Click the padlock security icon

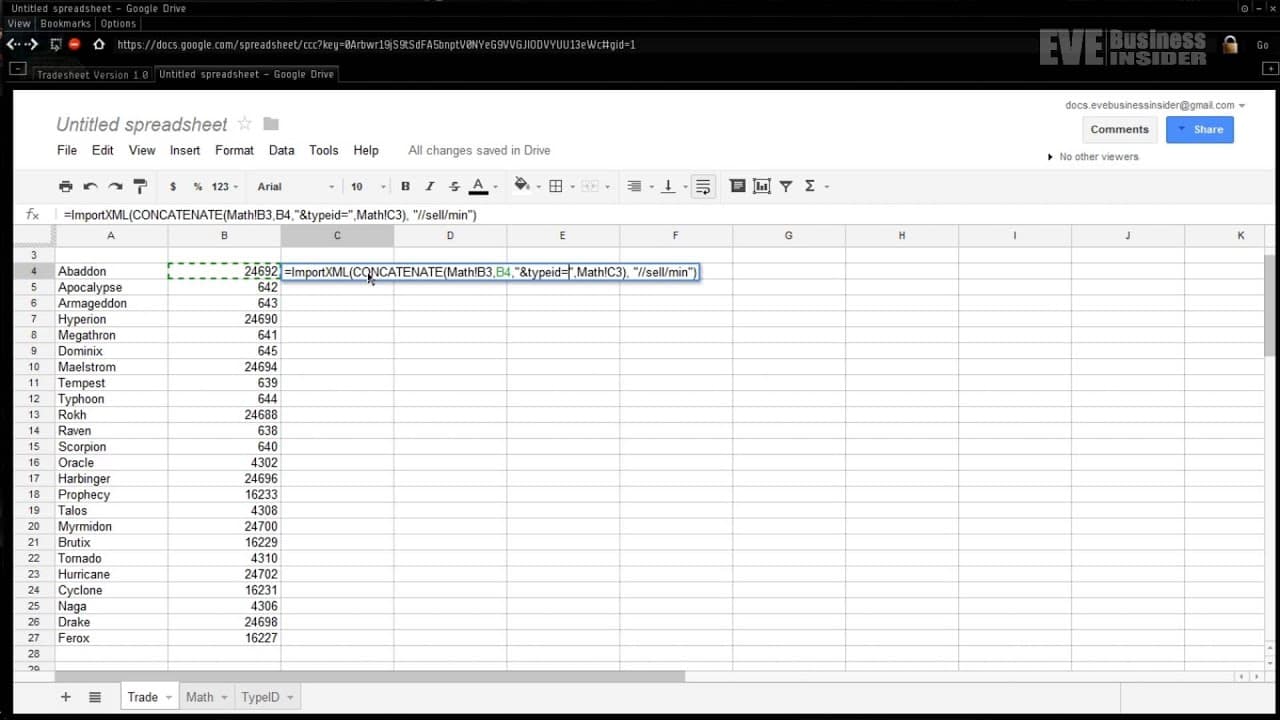point(1231,44)
